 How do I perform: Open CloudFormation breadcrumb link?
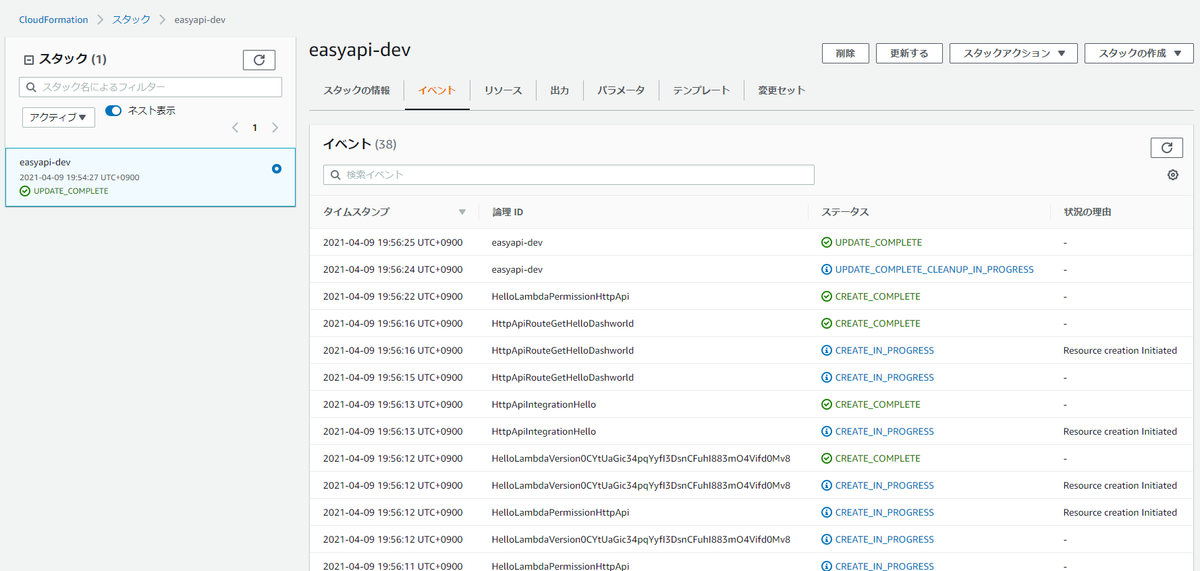pos(54,20)
